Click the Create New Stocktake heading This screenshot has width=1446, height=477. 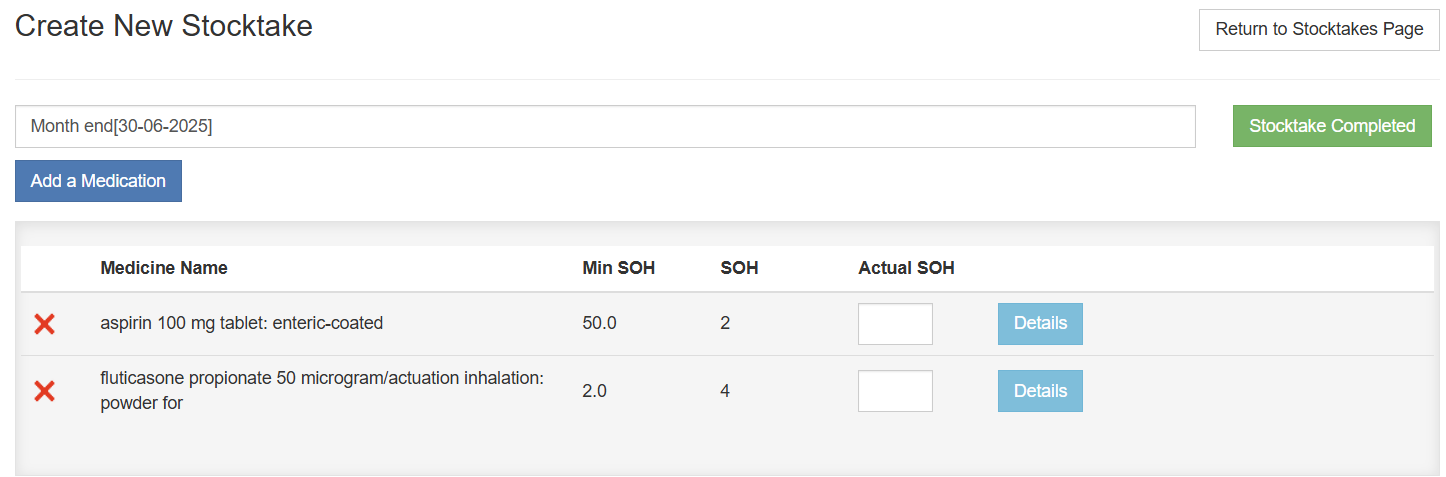tap(164, 26)
